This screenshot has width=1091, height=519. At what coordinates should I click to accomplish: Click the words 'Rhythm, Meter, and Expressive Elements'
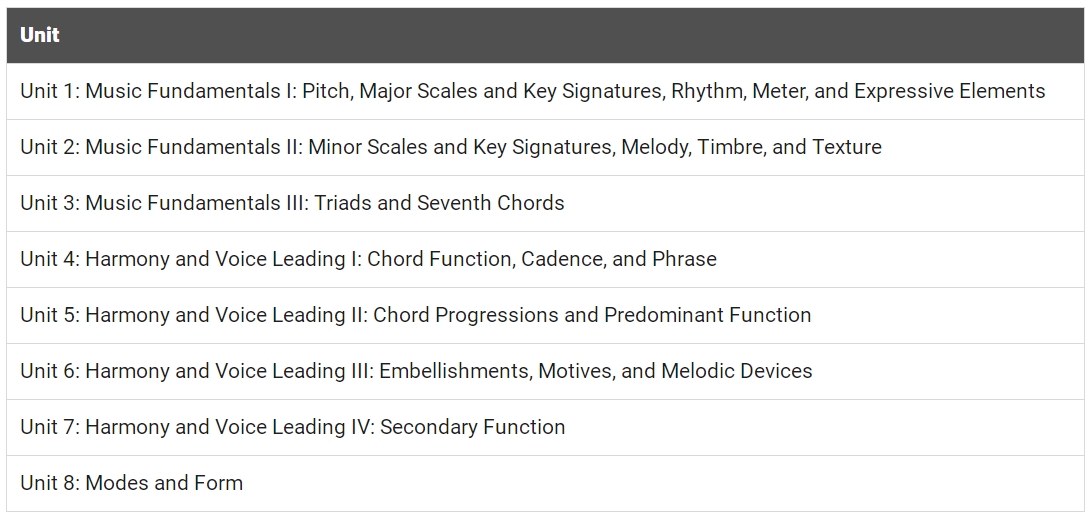858,92
